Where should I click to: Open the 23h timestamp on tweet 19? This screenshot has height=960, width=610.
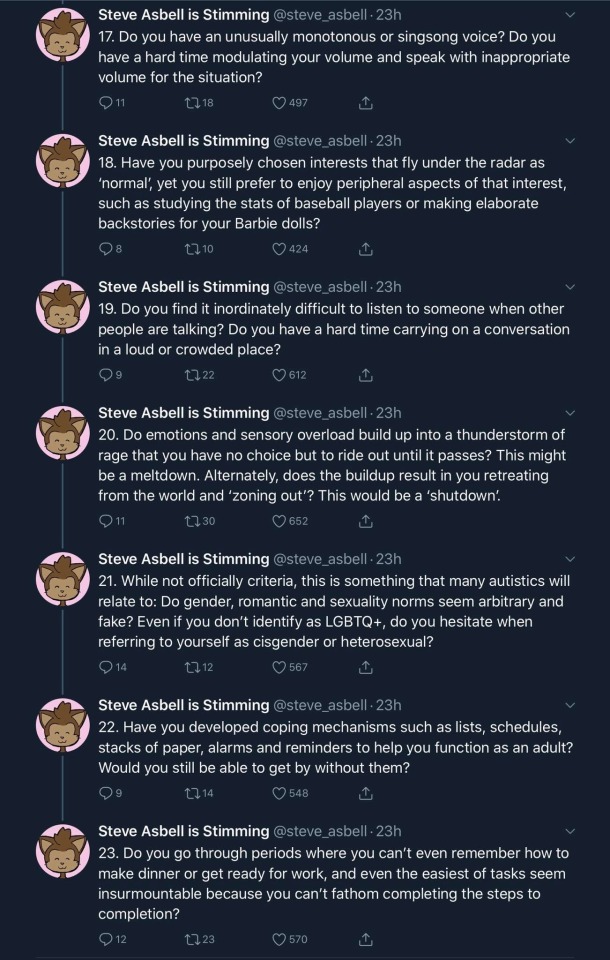pos(388,287)
